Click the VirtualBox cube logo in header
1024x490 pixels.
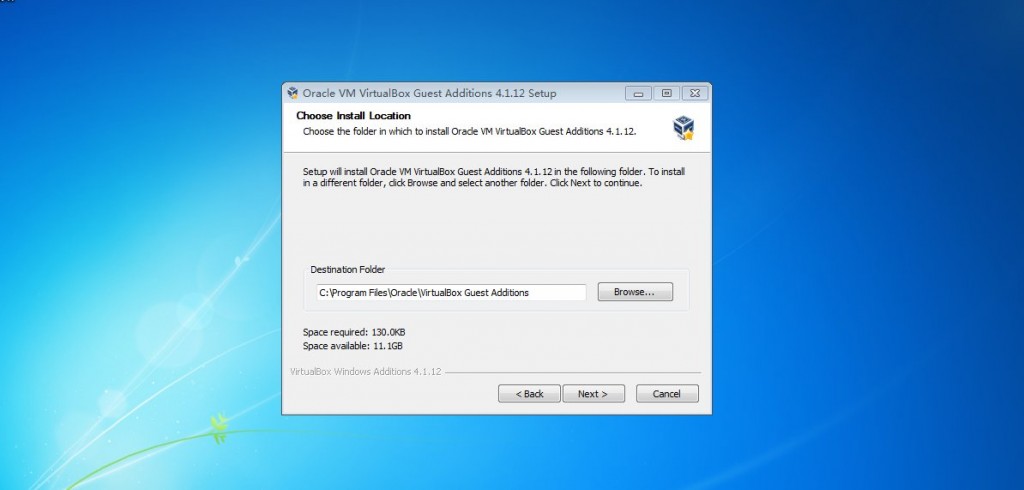click(x=683, y=127)
